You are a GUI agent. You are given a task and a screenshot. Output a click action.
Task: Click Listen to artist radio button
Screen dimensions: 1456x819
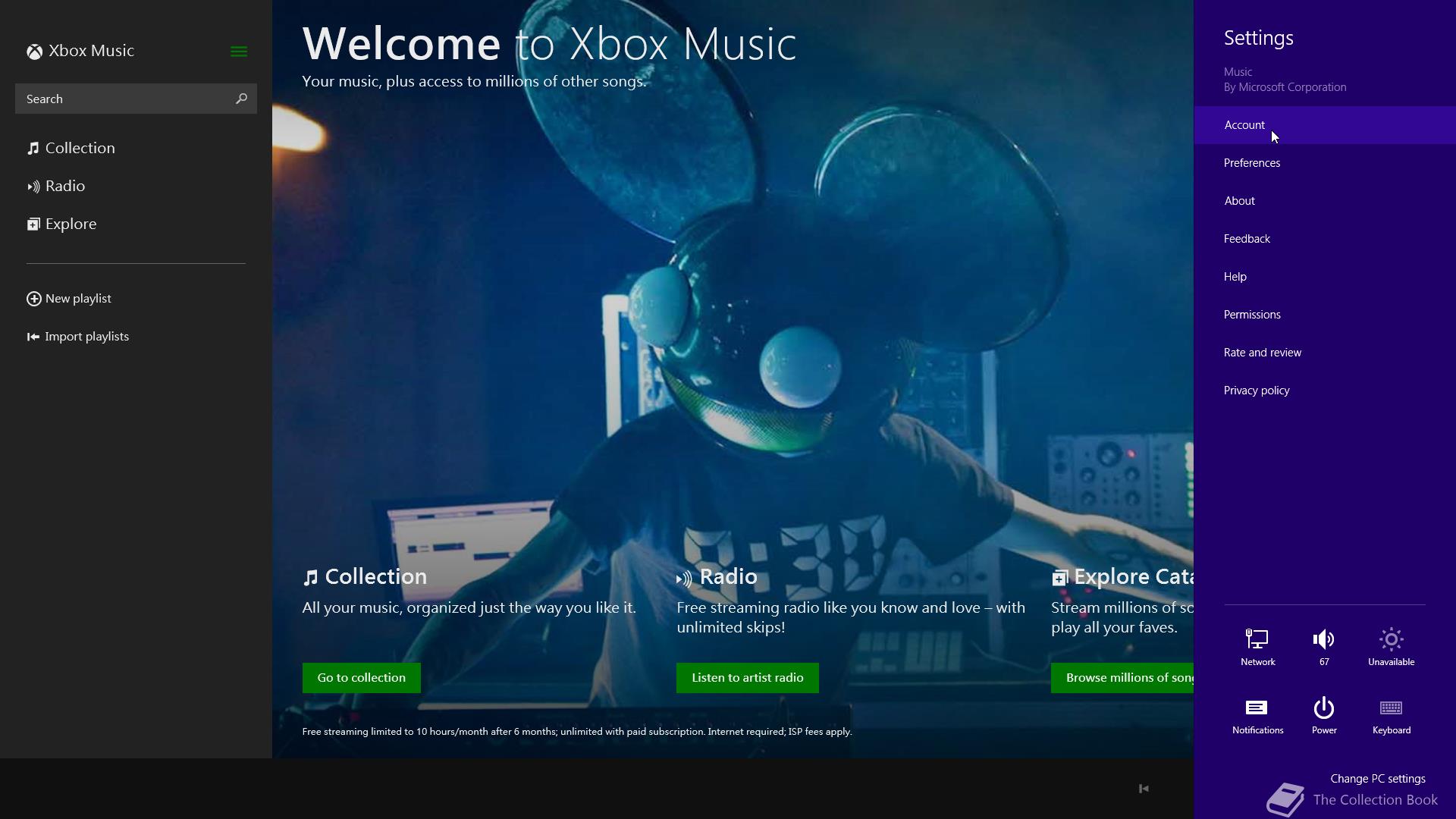[747, 678]
